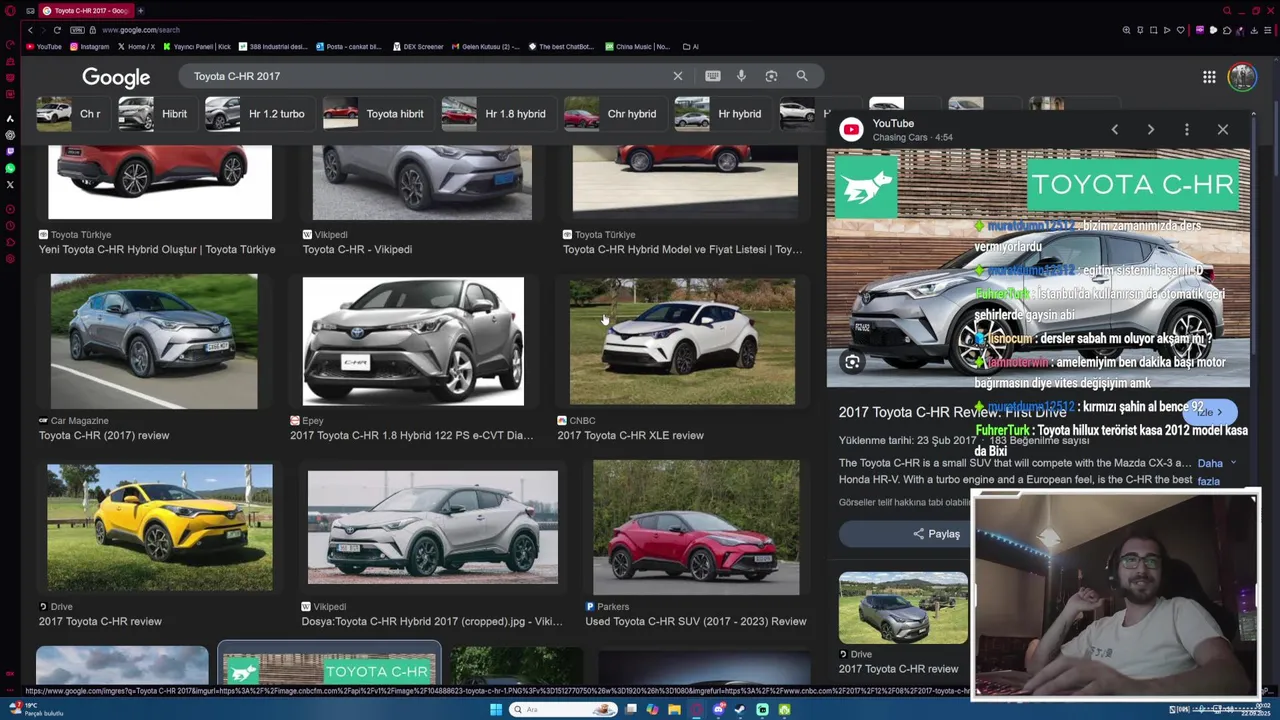Screen dimensions: 1280x720
Task: Reload the page with refresh icon
Action: (x=57, y=30)
